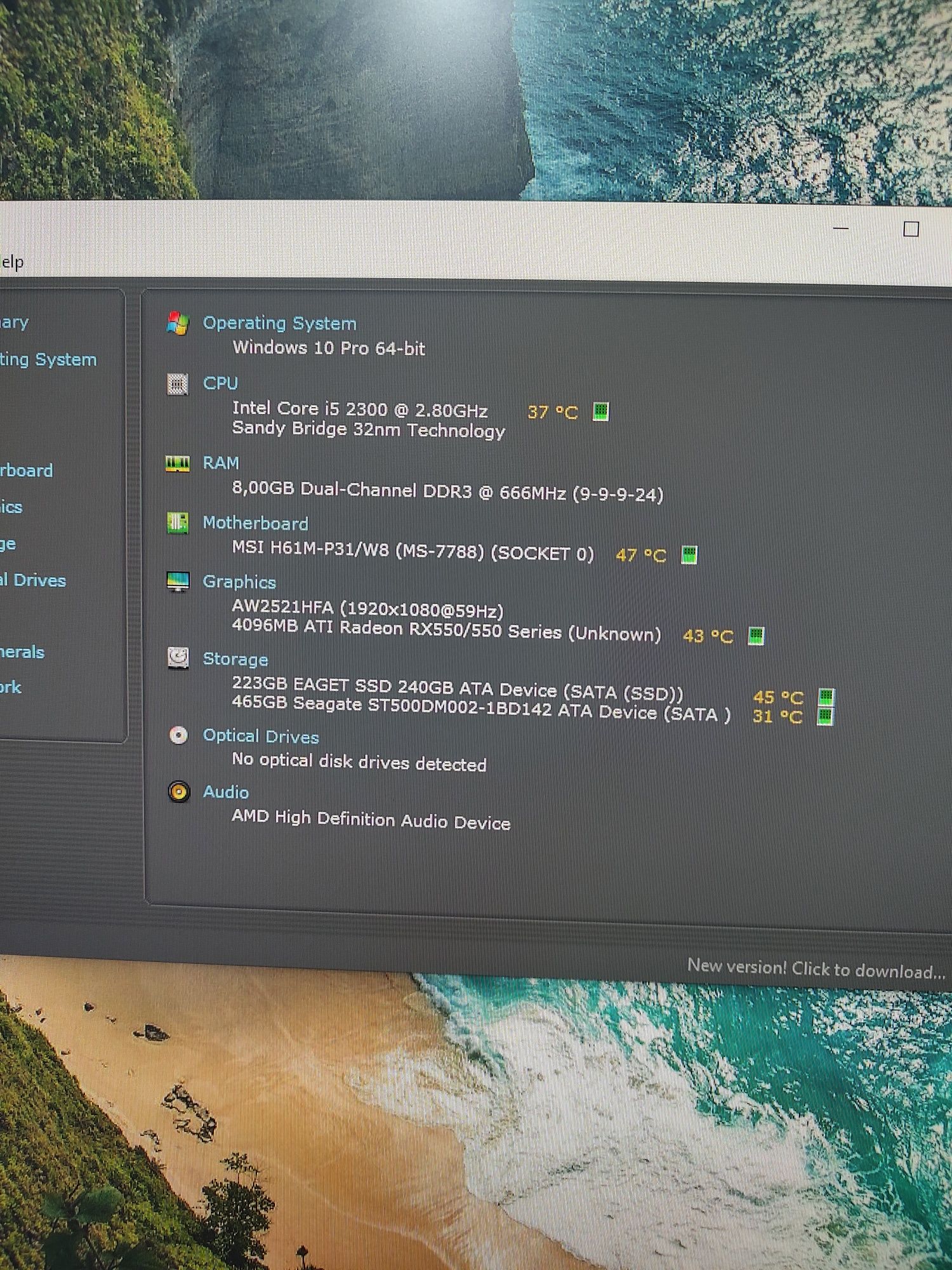952x1270 pixels.
Task: Select Operating System in the sidebar
Action: 48,360
